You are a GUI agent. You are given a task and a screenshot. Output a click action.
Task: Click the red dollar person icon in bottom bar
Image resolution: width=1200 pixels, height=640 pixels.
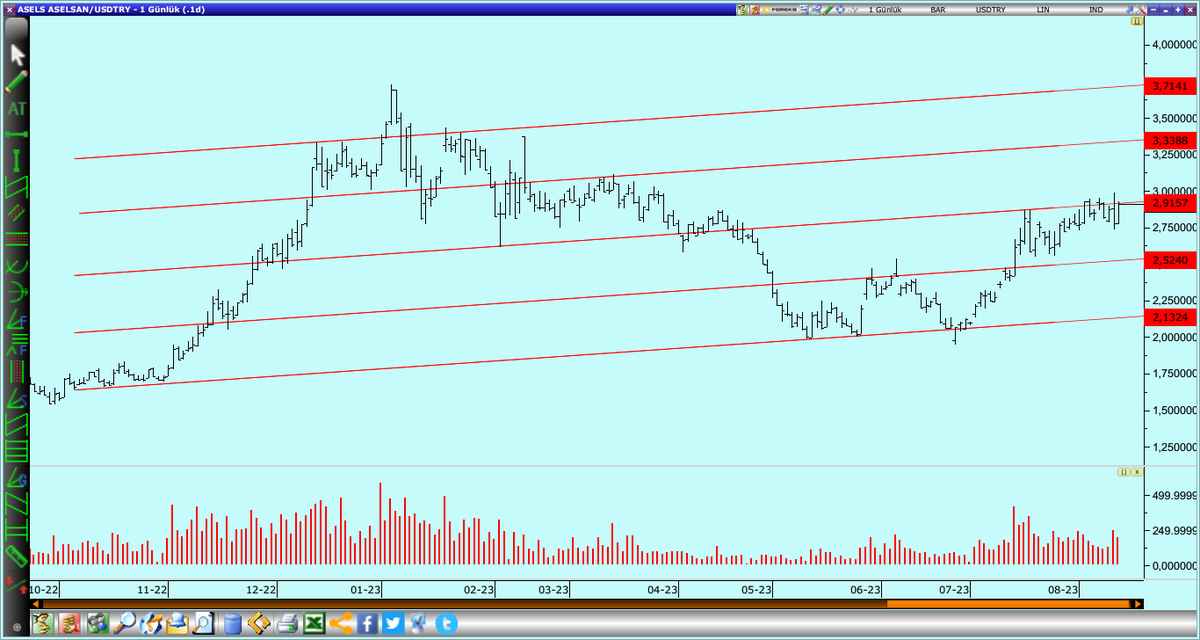[x=69, y=624]
